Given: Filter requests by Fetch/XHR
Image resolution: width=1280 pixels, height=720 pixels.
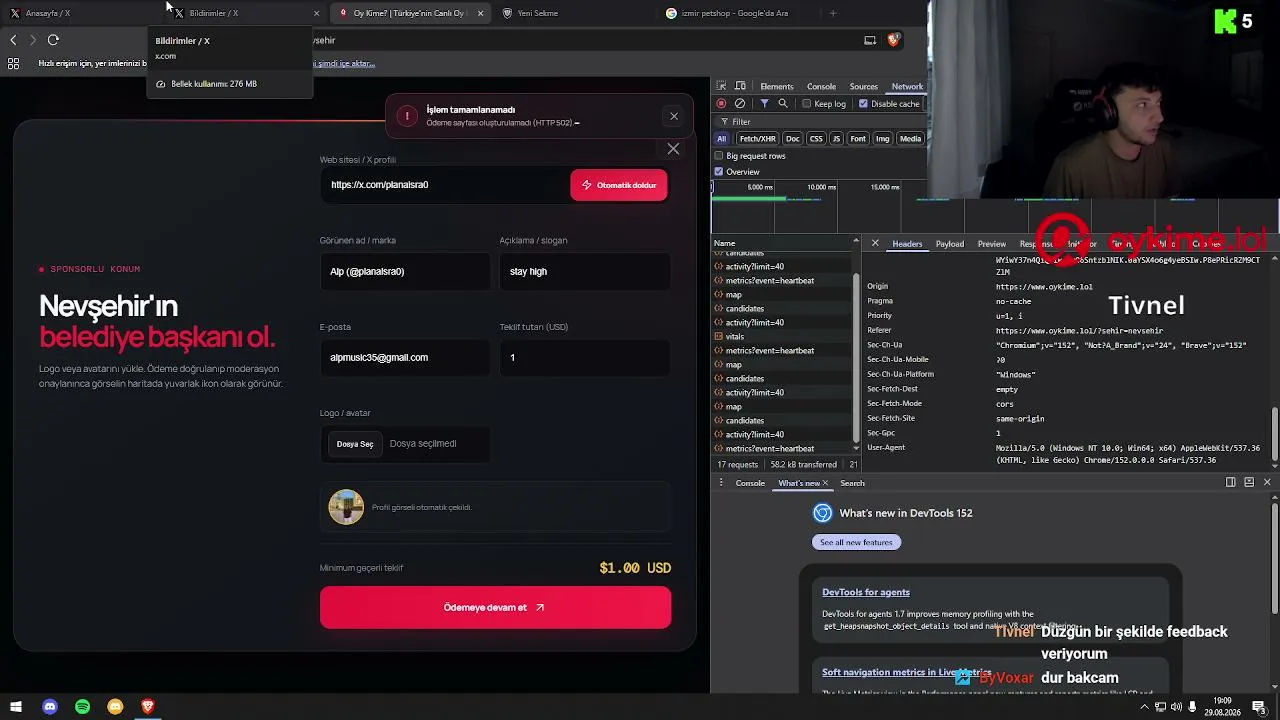Looking at the screenshot, I should pos(757,139).
